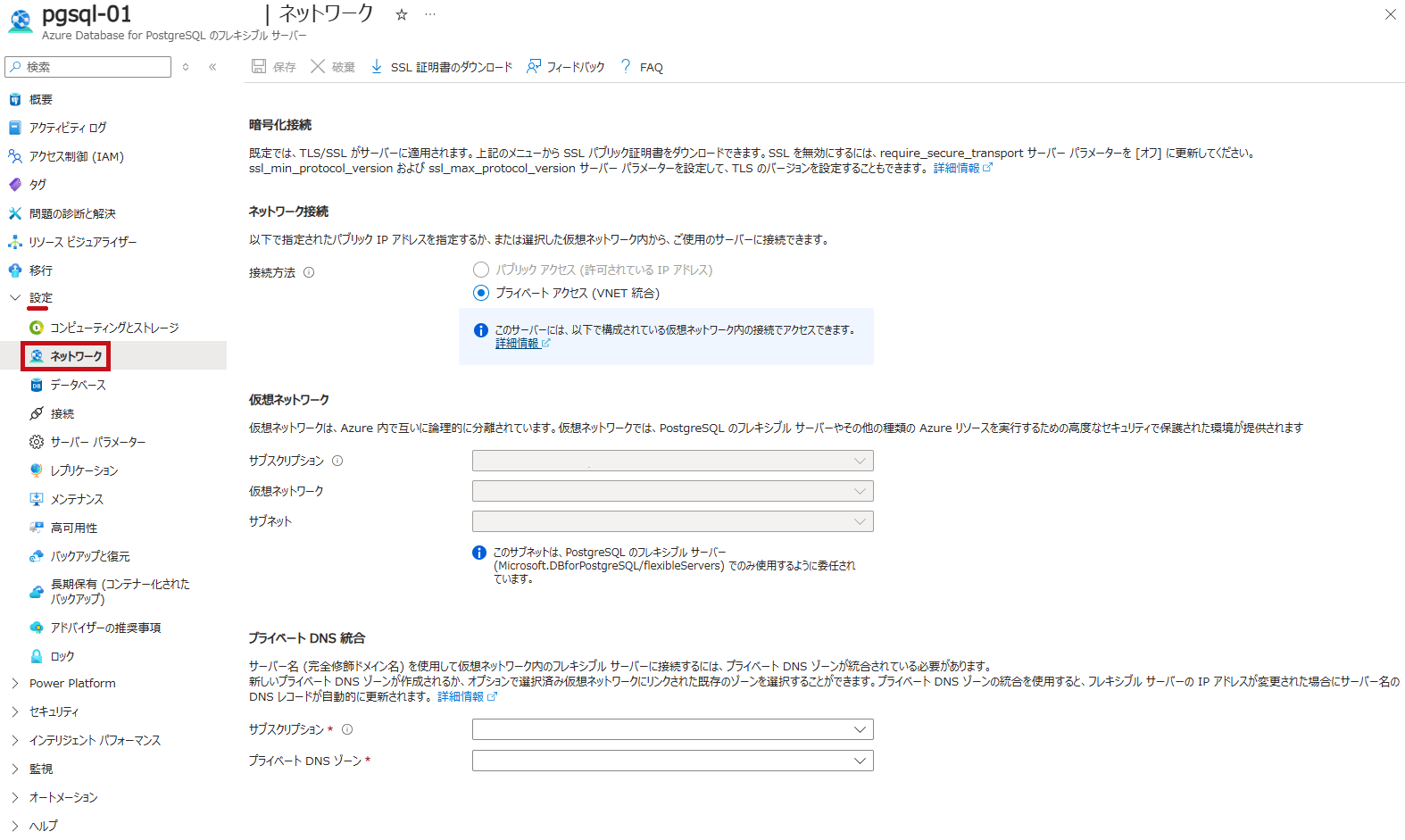Collapse the 設定 section chevron
Viewport: 1405px width, 840px height.
coord(15,297)
